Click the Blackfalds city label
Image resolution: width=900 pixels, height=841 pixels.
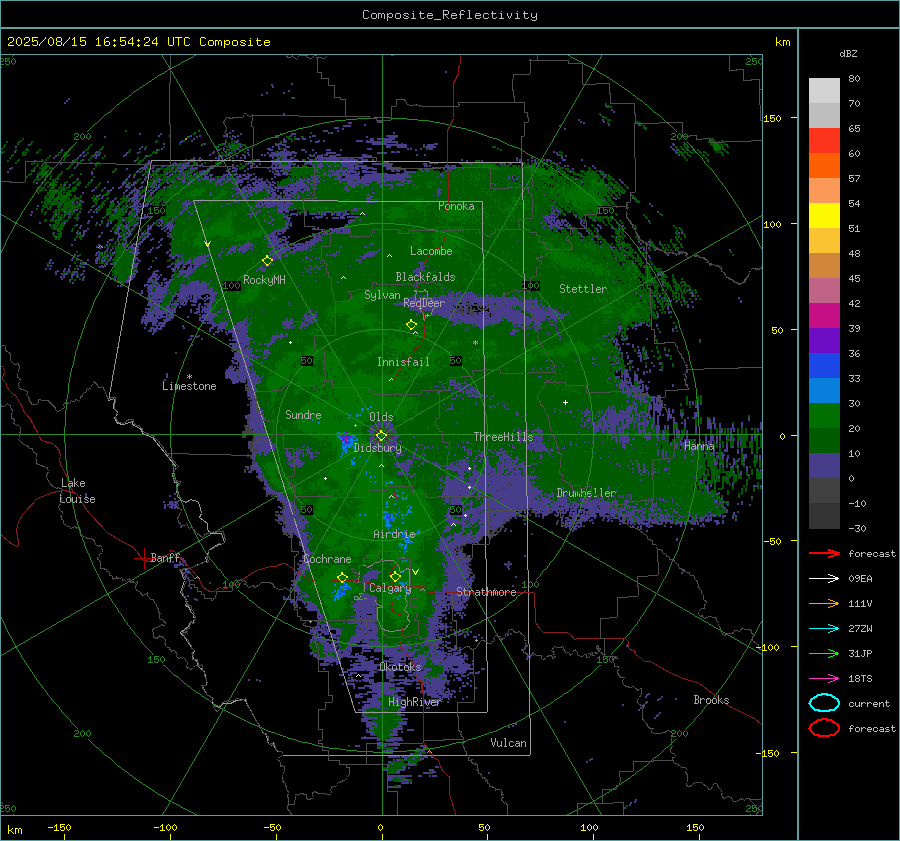[425, 277]
